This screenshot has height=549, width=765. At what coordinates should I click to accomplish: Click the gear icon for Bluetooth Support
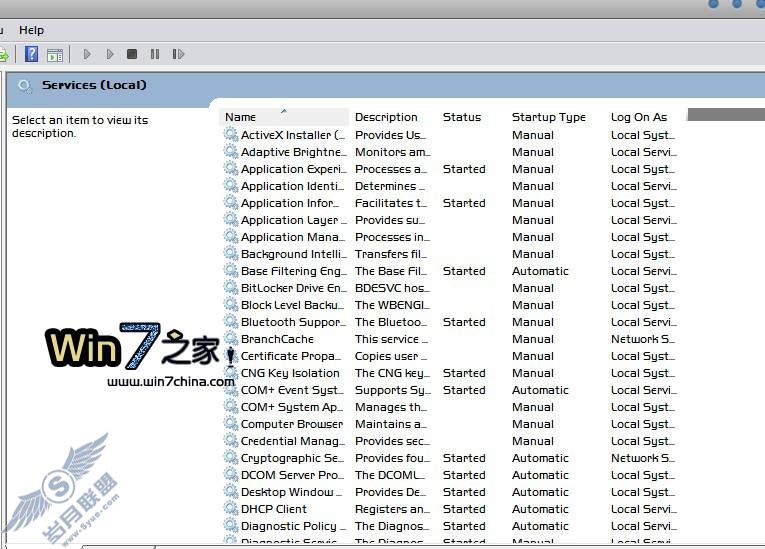pos(231,321)
